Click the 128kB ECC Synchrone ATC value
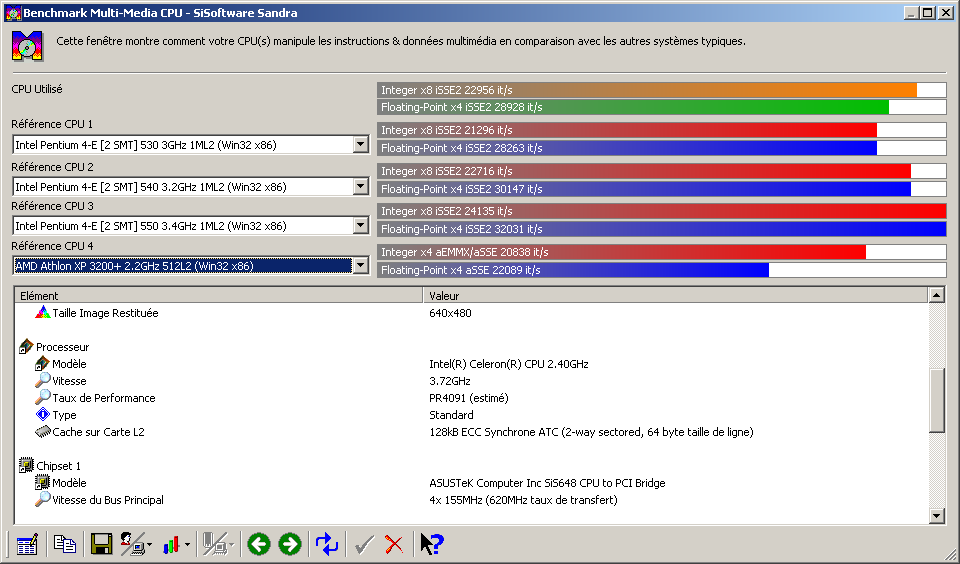The width and height of the screenshot is (960, 564). coord(591,432)
